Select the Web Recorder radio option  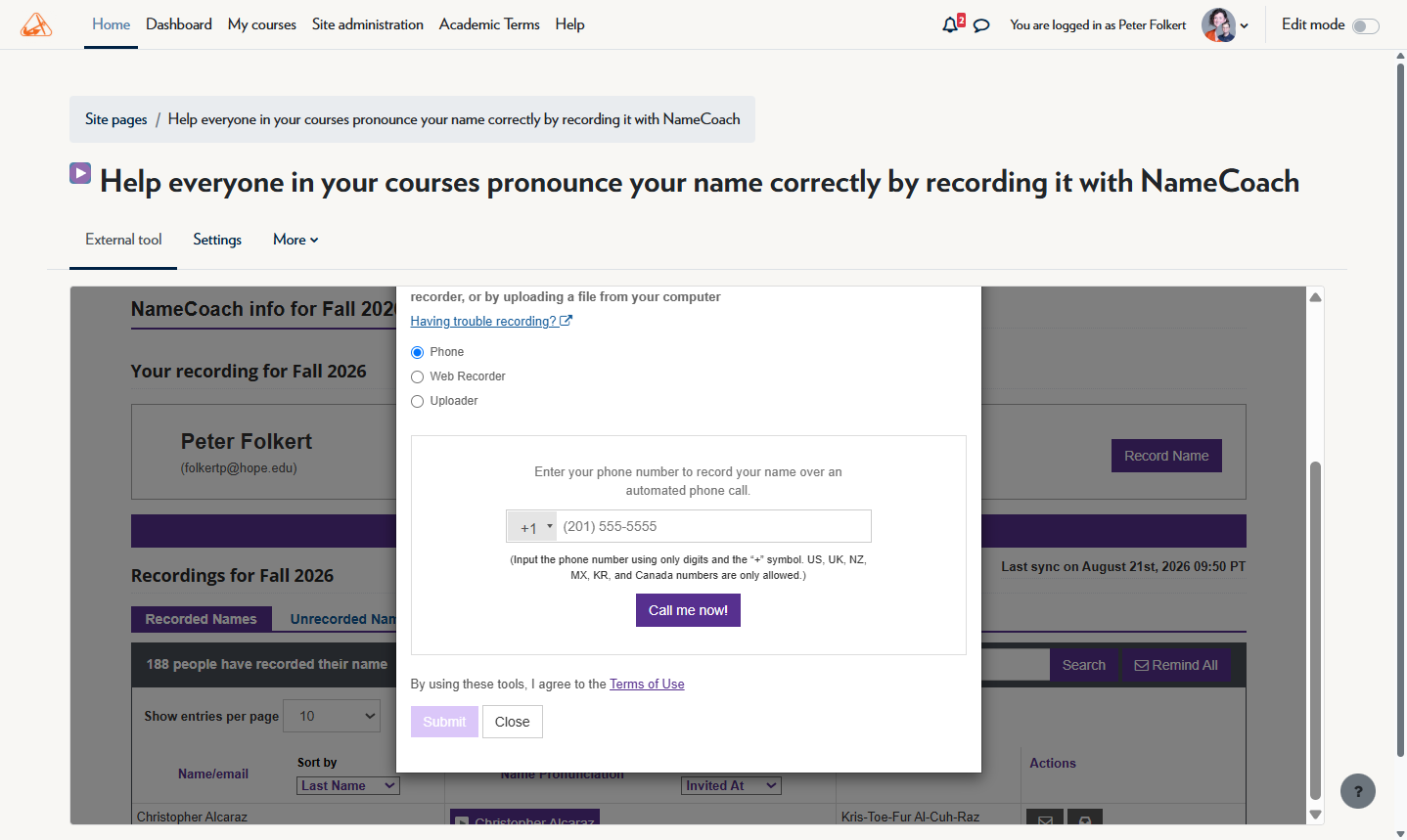click(x=417, y=376)
